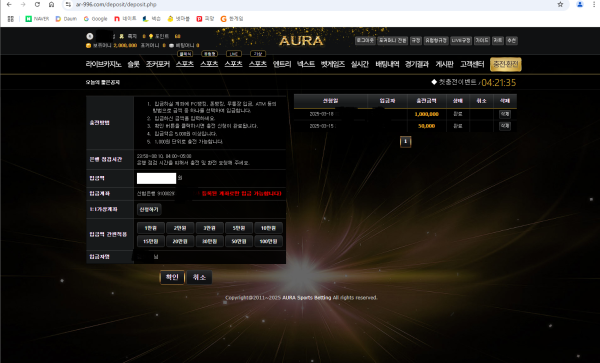Select the 1만원 quick amount button

pos(151,228)
